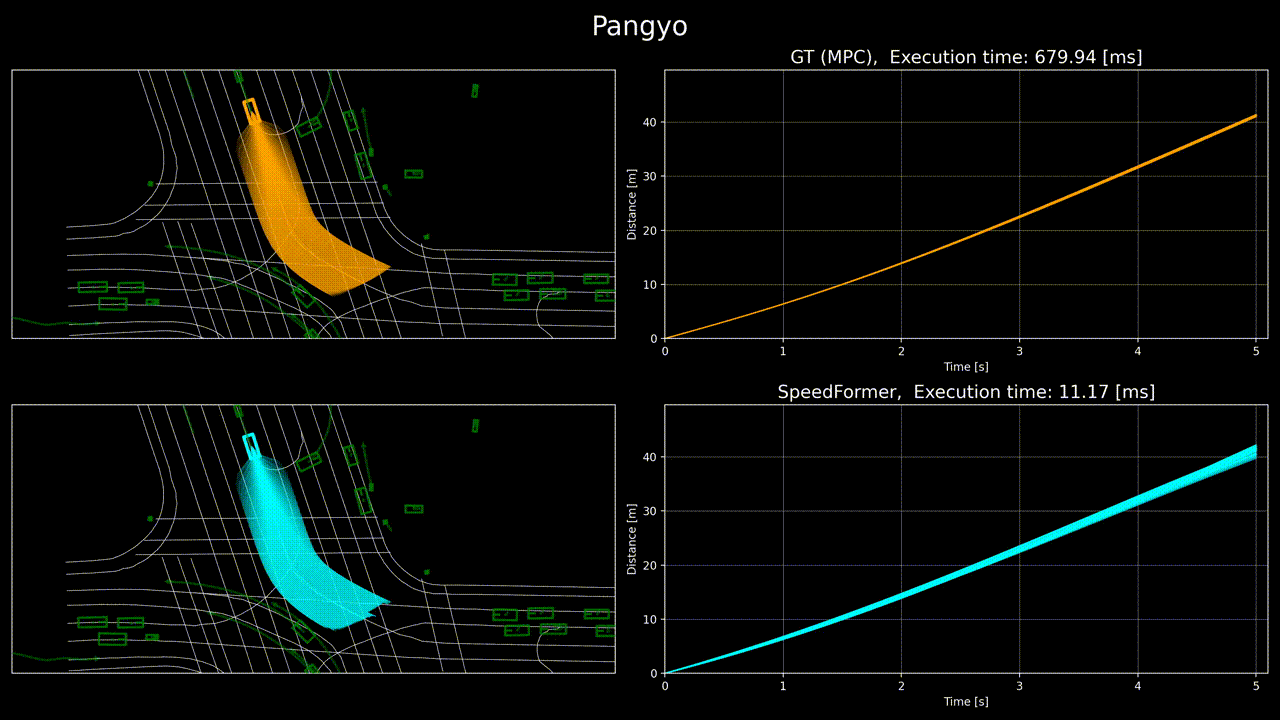Screen dimensions: 1280x720
Task: Select the orange ego vehicle box
Action: [251, 111]
